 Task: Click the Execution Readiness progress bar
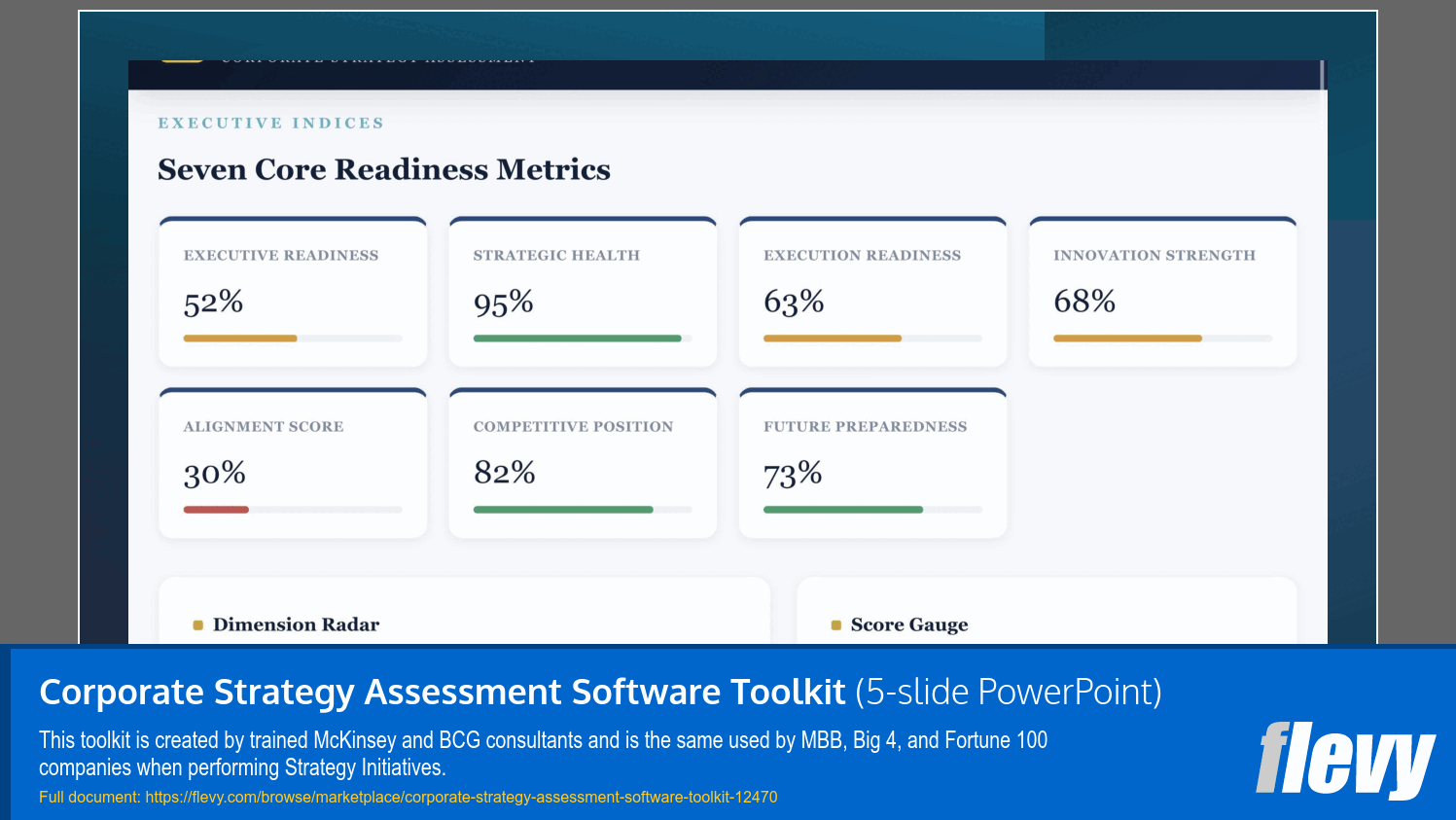click(x=872, y=339)
